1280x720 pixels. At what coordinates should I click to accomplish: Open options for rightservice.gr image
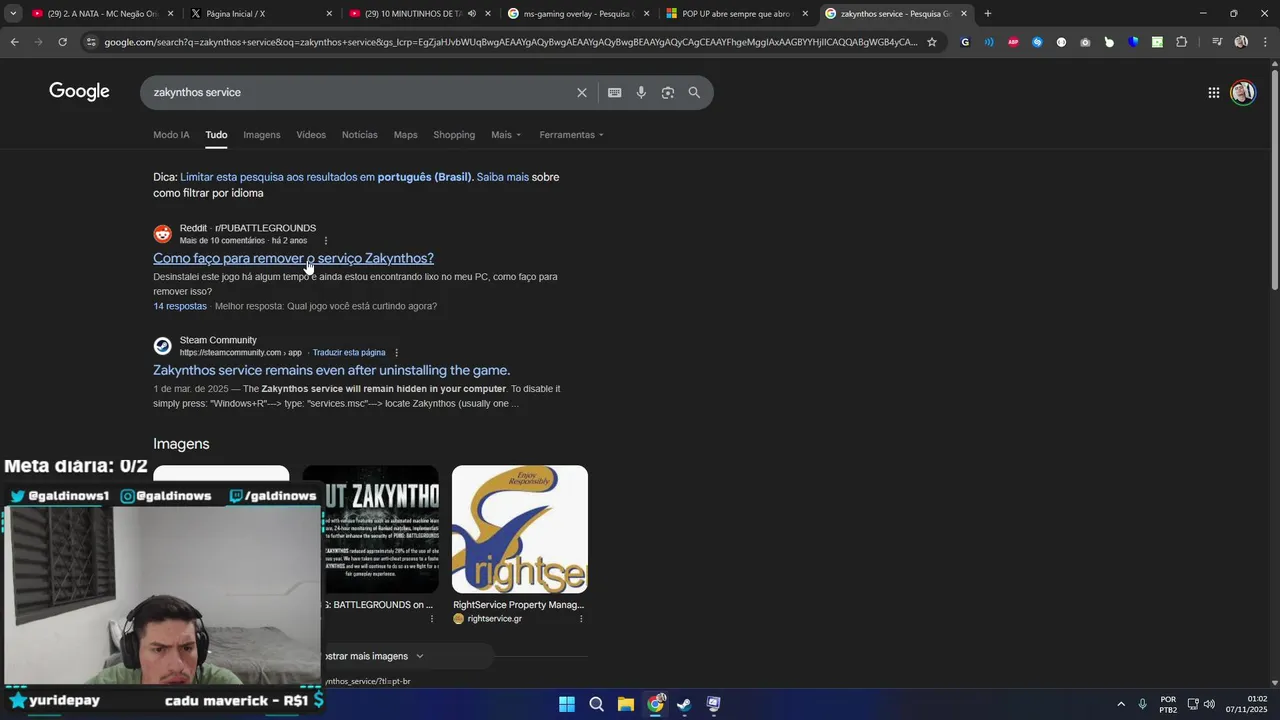[581, 618]
